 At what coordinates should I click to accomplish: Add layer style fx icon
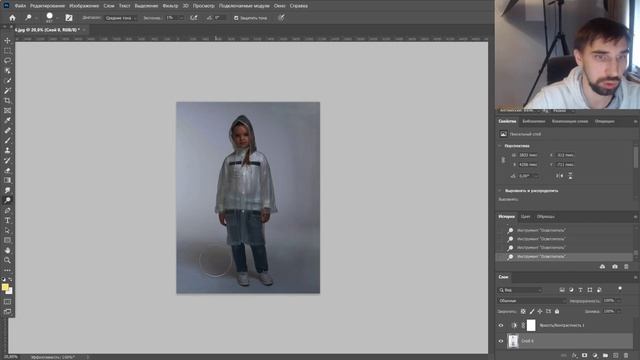574,356
